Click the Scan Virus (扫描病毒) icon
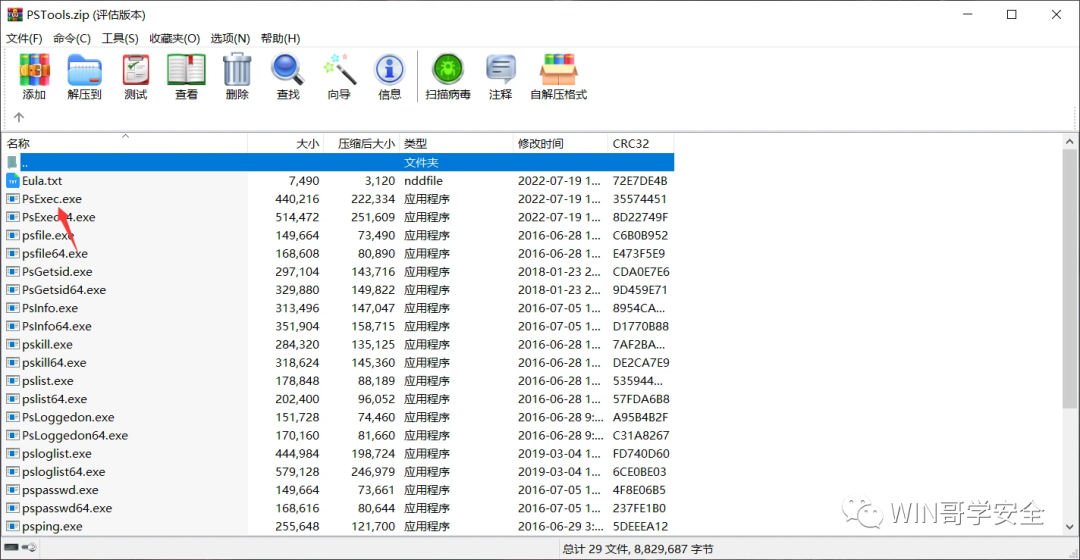The height and width of the screenshot is (560, 1080). [448, 70]
